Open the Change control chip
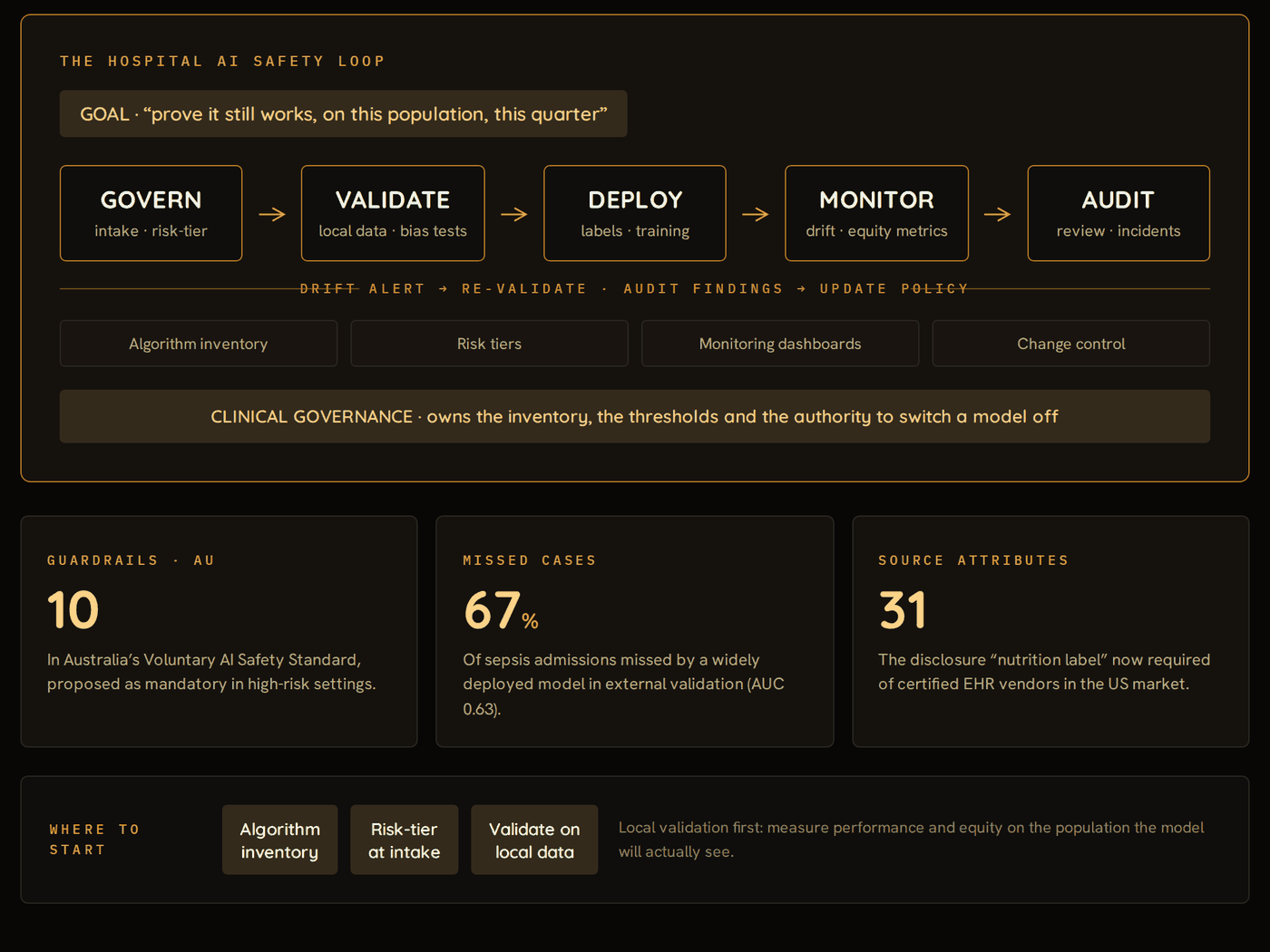 [1071, 344]
